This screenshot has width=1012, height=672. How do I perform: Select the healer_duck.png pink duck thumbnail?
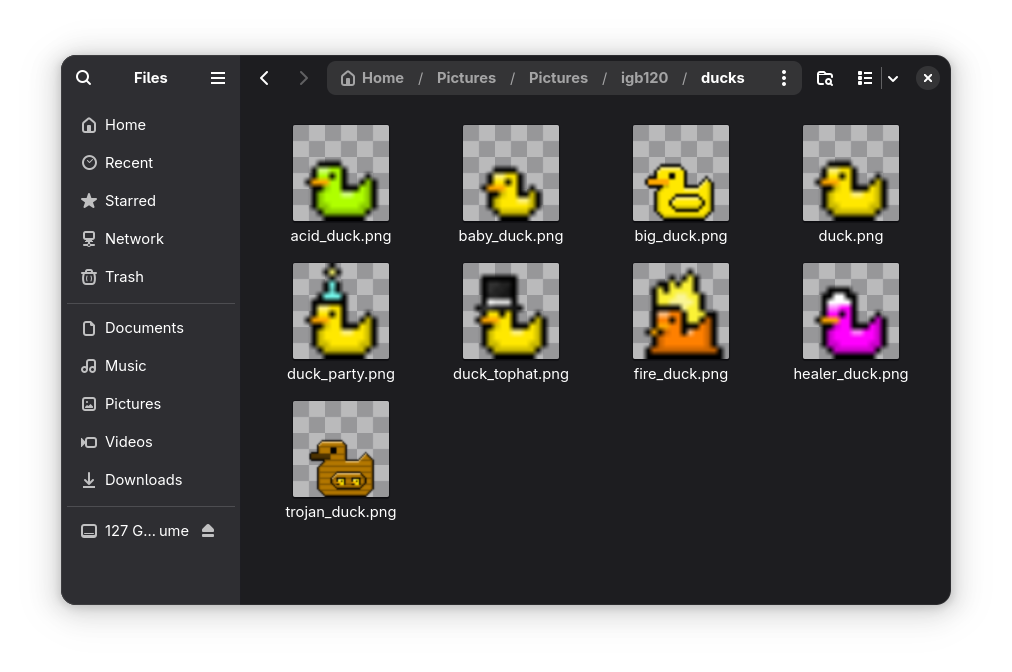850,311
